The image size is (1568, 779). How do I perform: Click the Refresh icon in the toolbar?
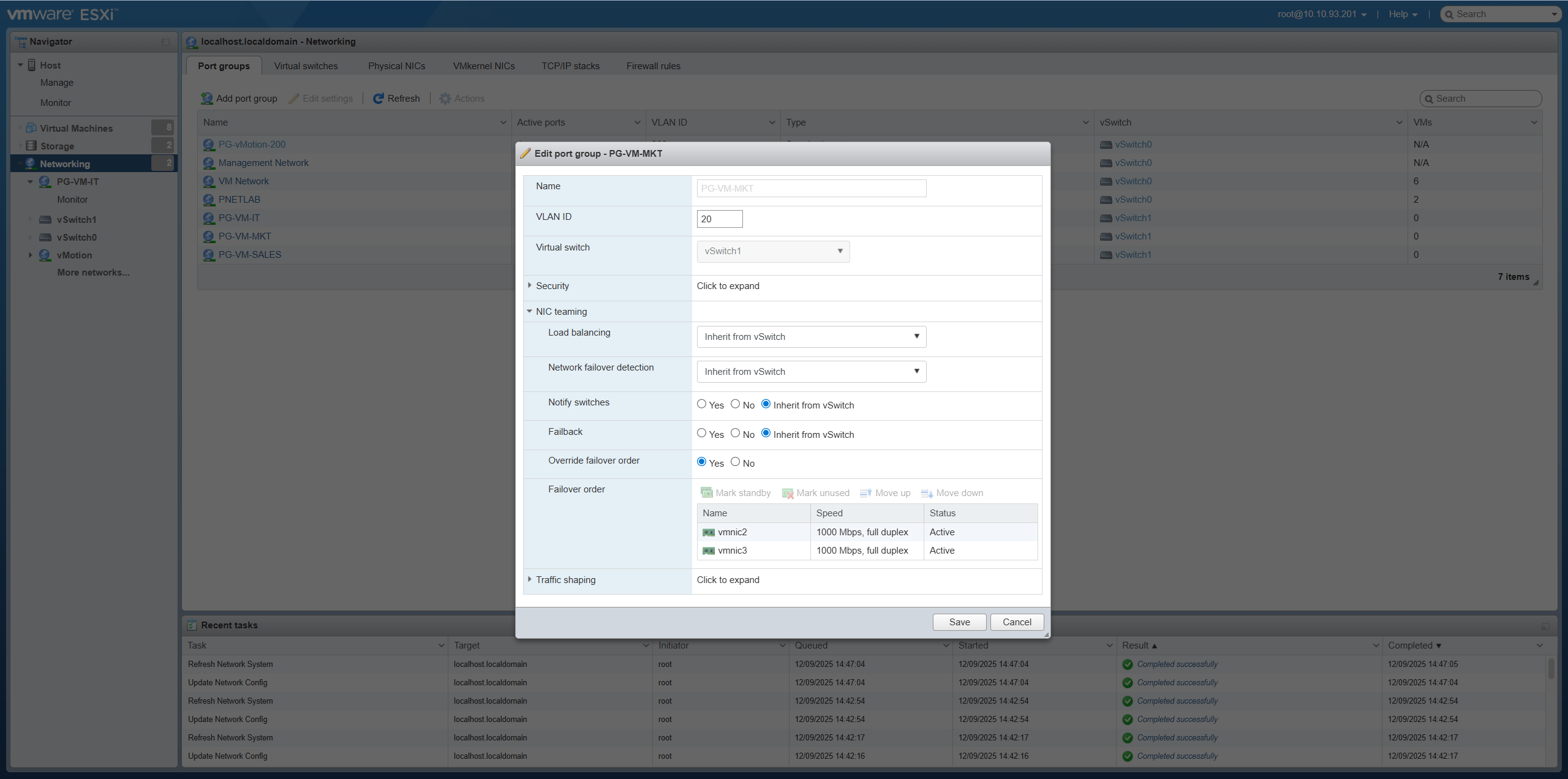coord(379,98)
